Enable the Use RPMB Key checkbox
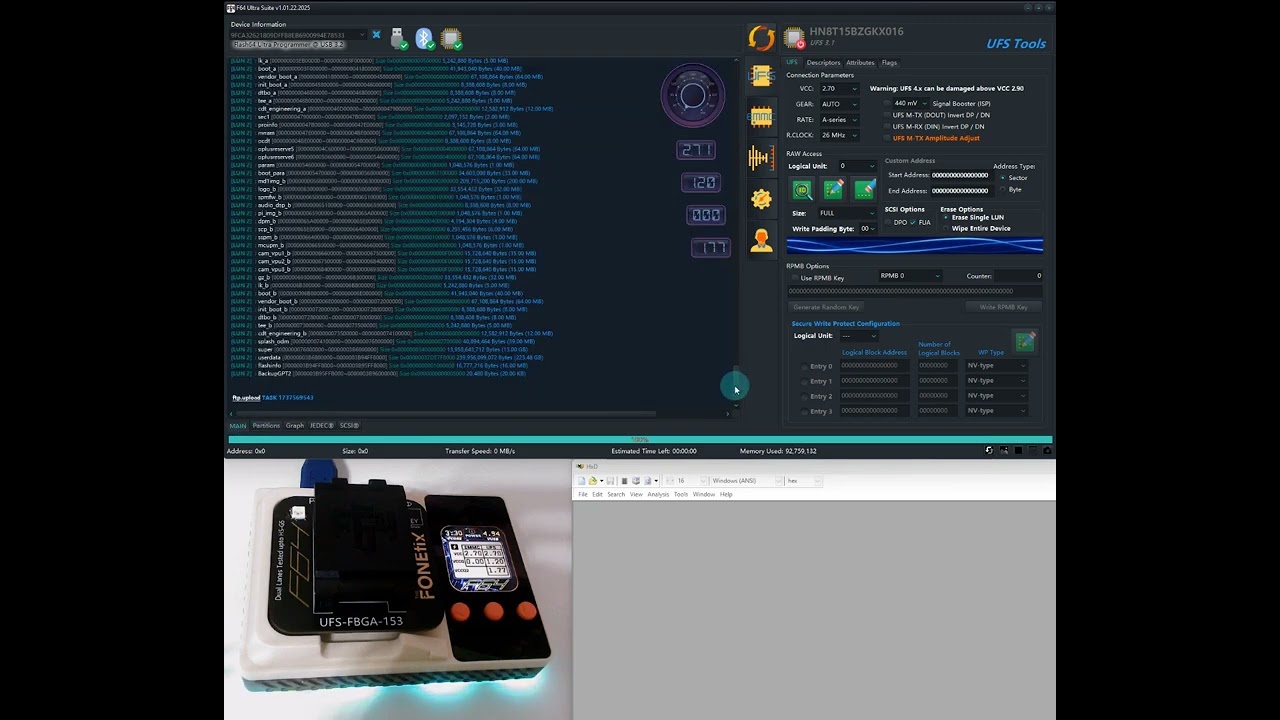Viewport: 1280px width, 720px height. coord(796,277)
